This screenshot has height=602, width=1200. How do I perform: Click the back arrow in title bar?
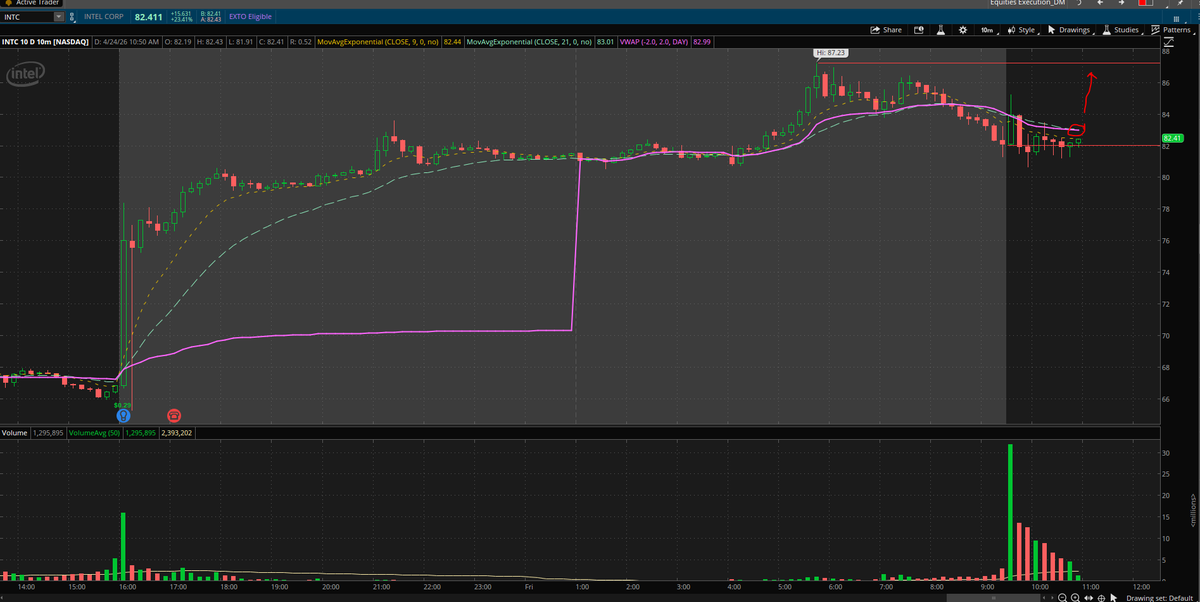click(x=1100, y=3)
